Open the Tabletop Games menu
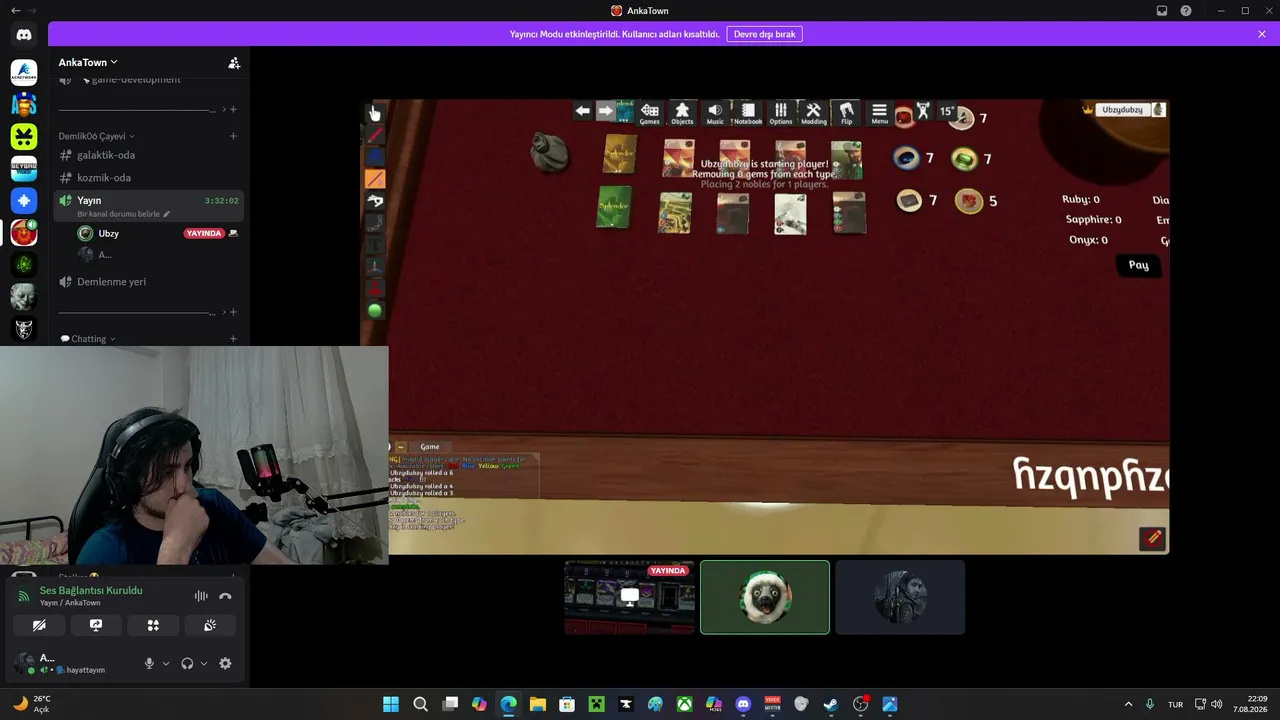Viewport: 1280px width, 720px height. pyautogui.click(x=650, y=113)
